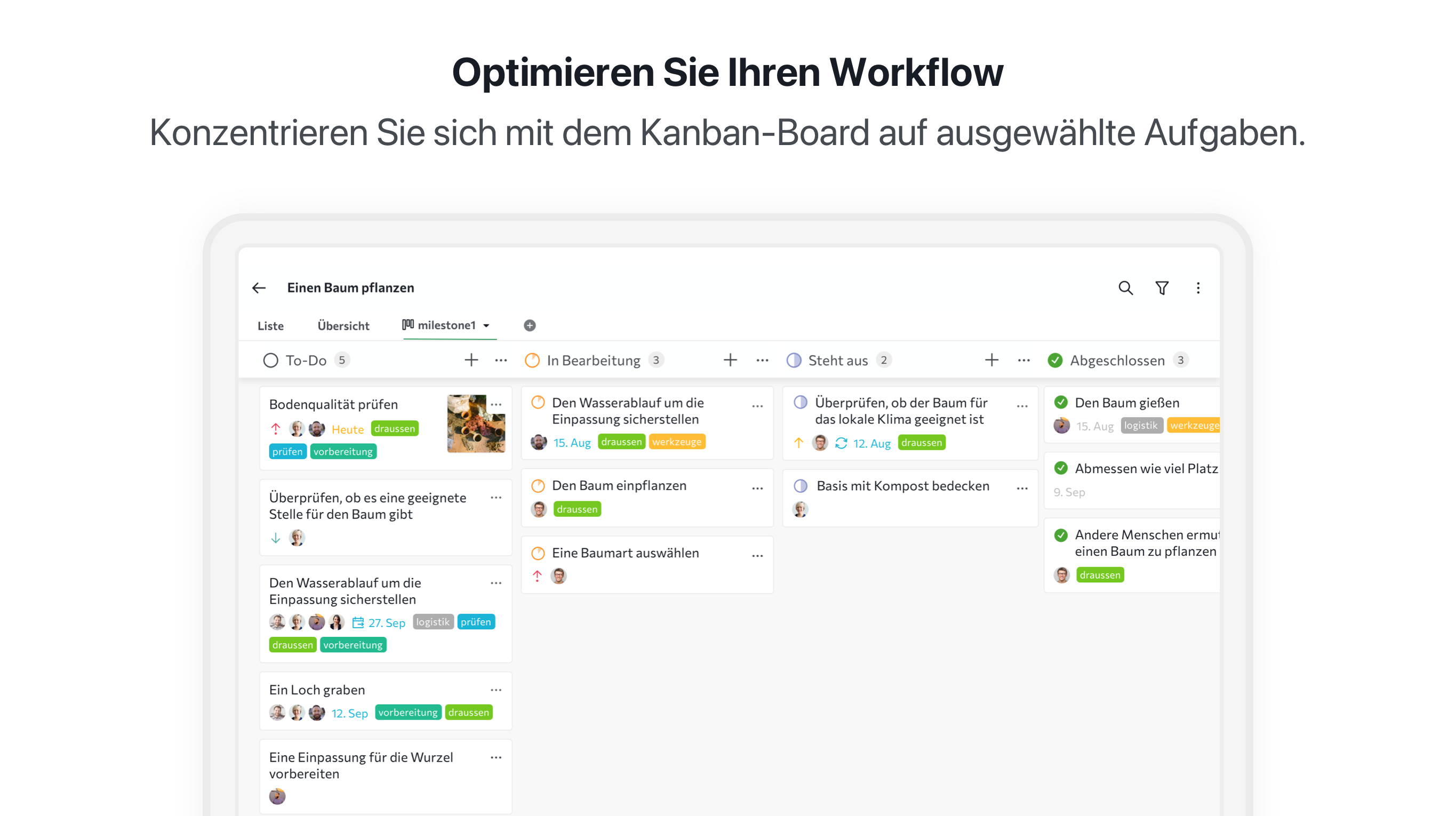
Task: Open options for Den Baum einpflanzen card
Action: (757, 488)
